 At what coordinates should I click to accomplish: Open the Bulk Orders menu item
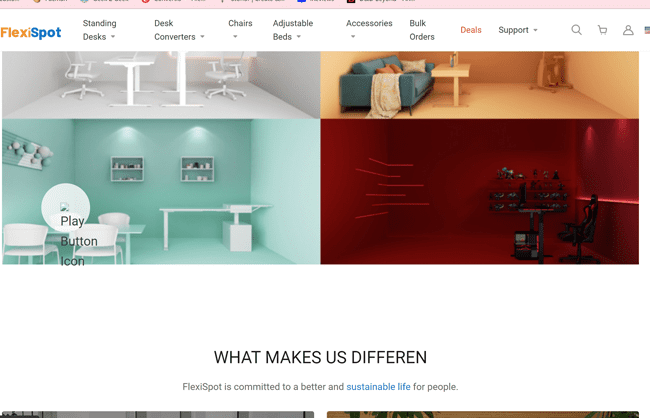click(x=422, y=30)
